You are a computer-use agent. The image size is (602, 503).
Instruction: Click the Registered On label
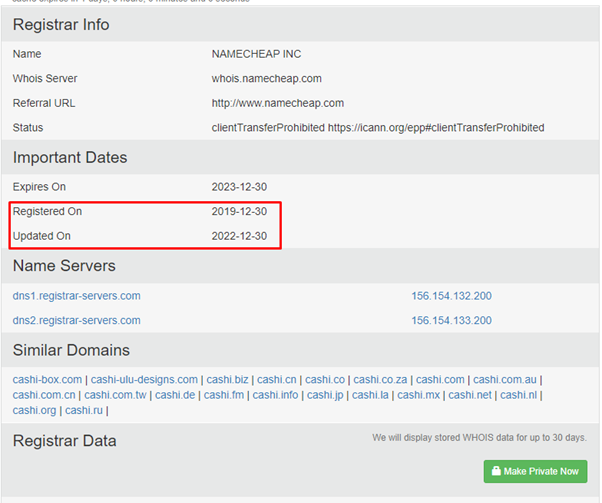click(x=47, y=212)
